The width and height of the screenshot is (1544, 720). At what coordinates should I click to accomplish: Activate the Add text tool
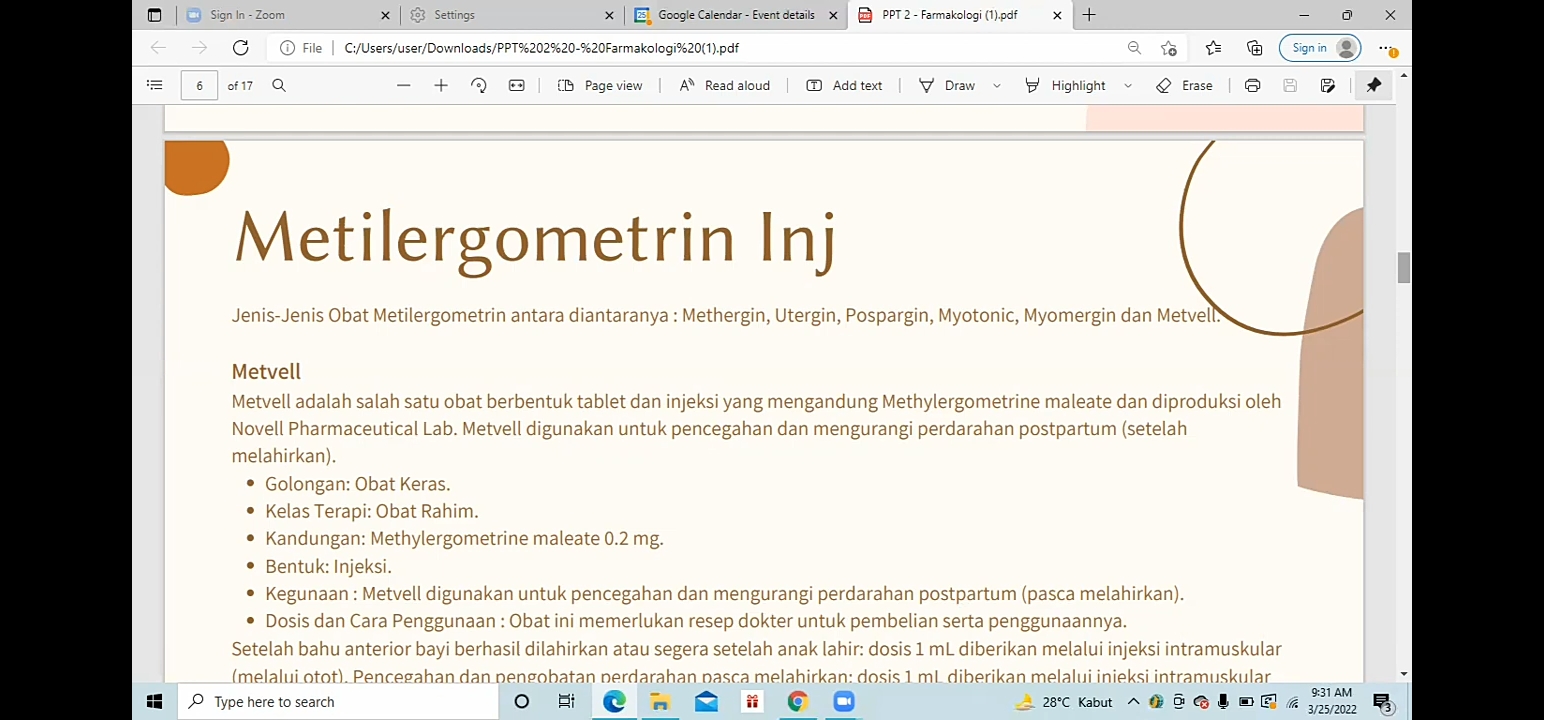[x=844, y=86]
